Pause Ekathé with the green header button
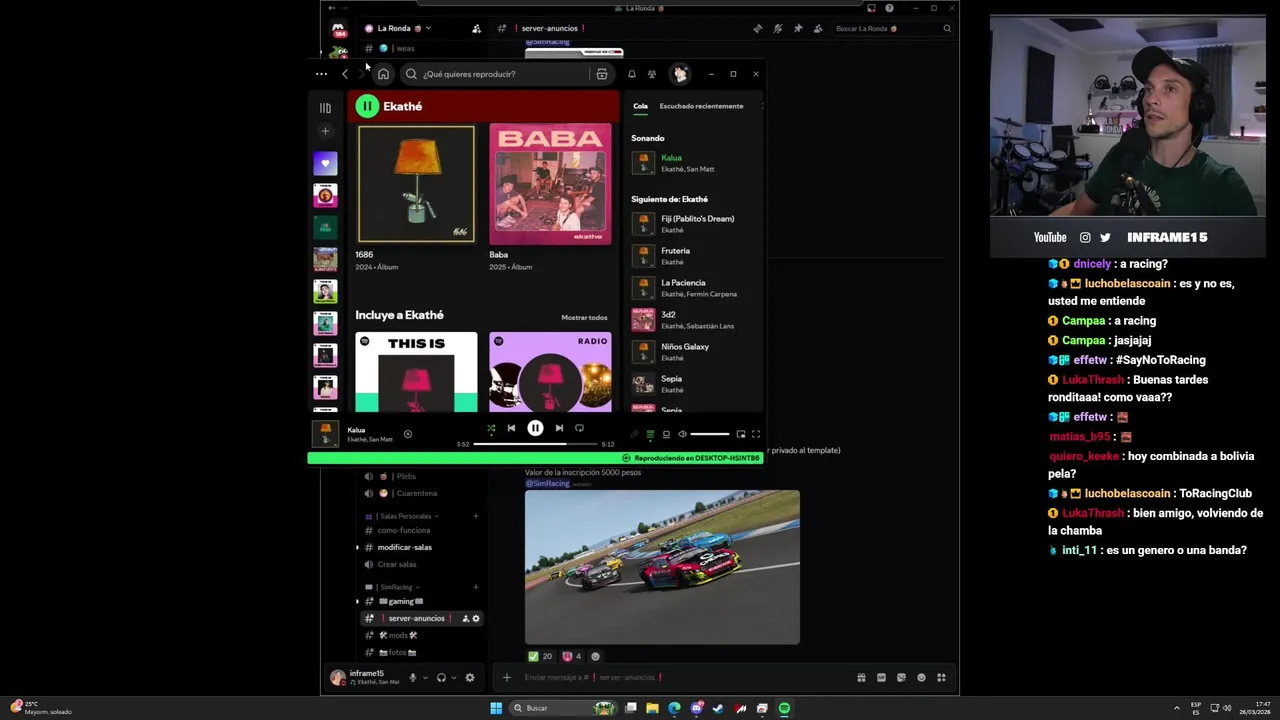1280x720 pixels. [367, 106]
